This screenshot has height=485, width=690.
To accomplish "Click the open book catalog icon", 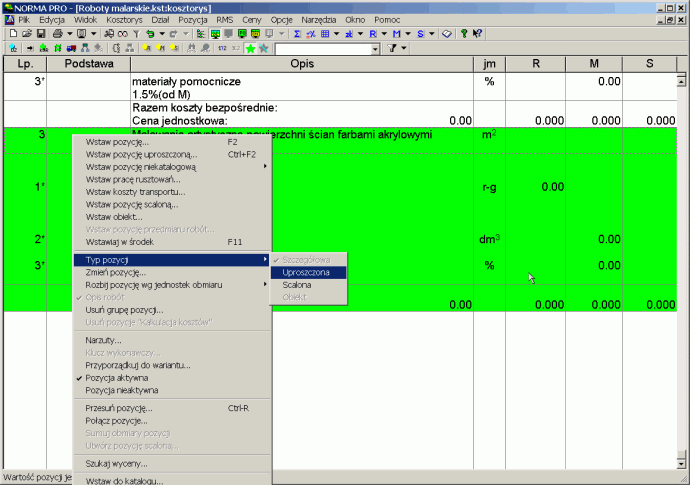I will (447, 34).
